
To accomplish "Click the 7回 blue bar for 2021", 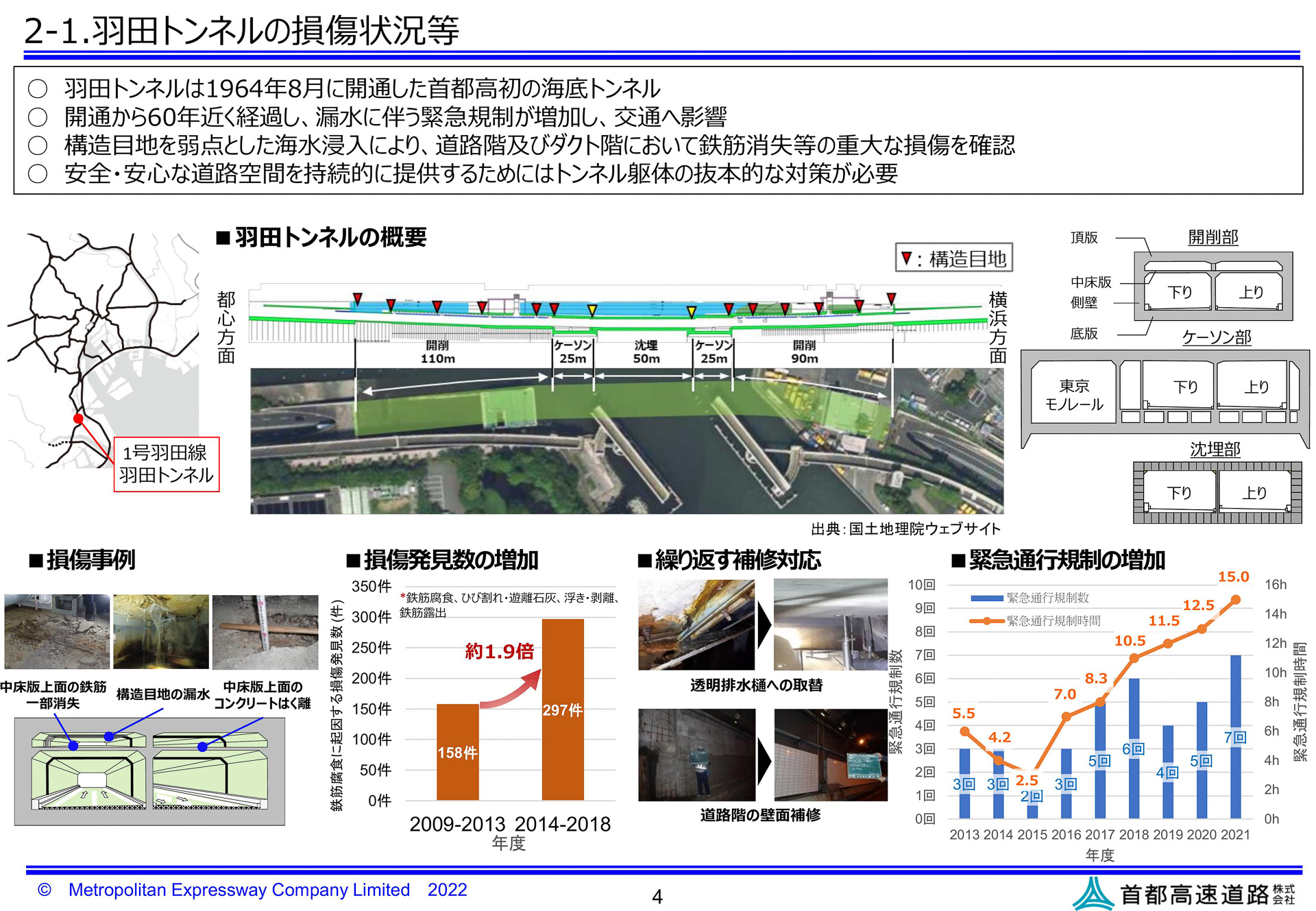I will [1235, 737].
